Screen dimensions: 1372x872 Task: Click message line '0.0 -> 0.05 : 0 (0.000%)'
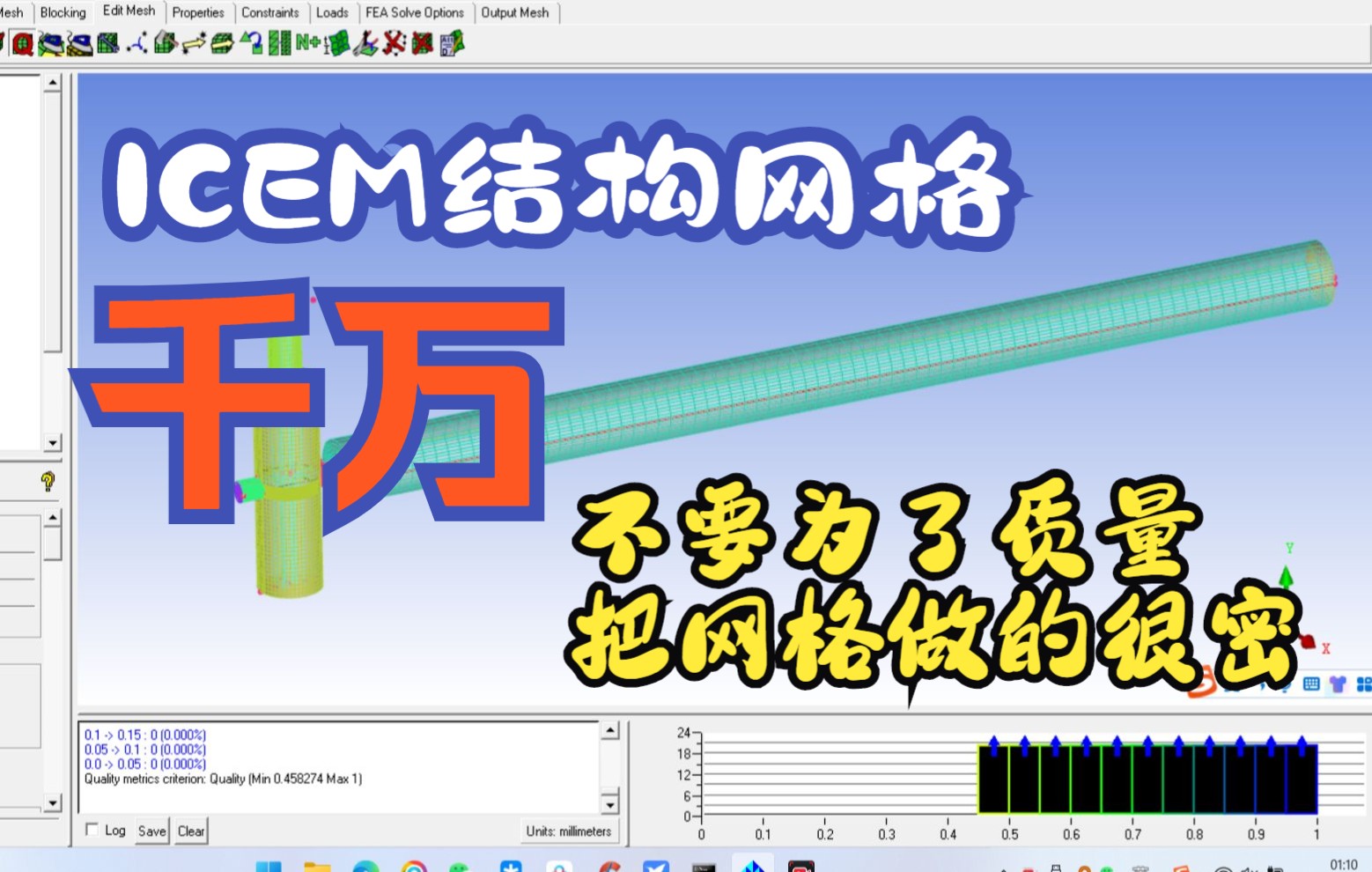145,764
